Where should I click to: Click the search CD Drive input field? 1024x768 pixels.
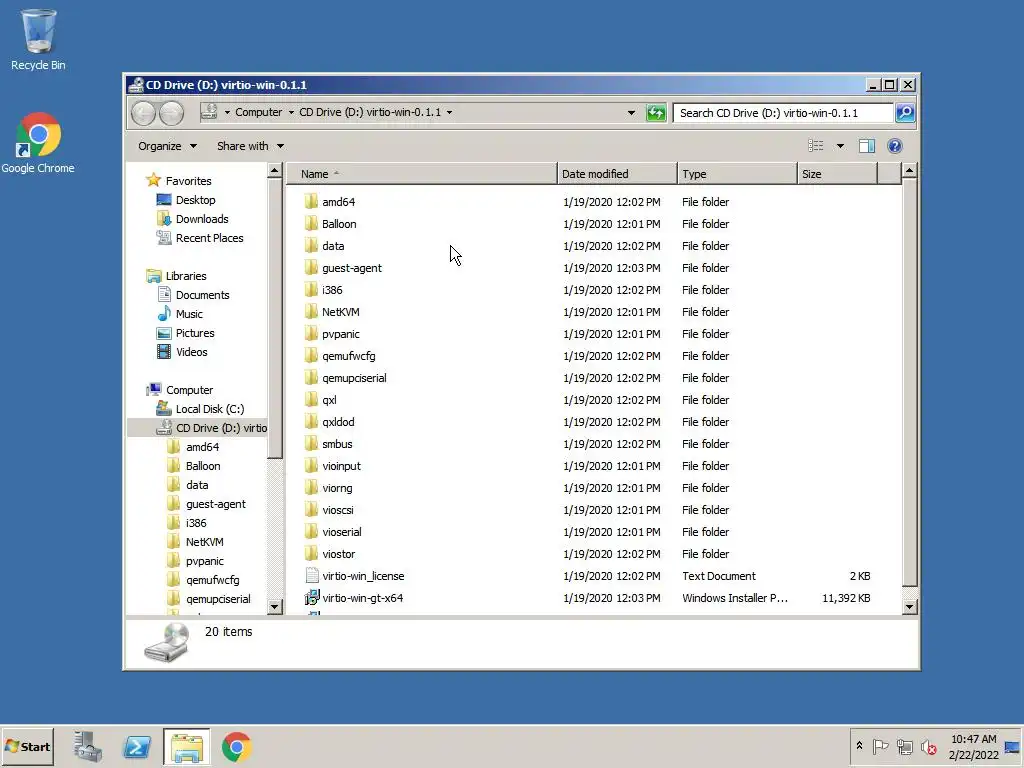(x=783, y=113)
